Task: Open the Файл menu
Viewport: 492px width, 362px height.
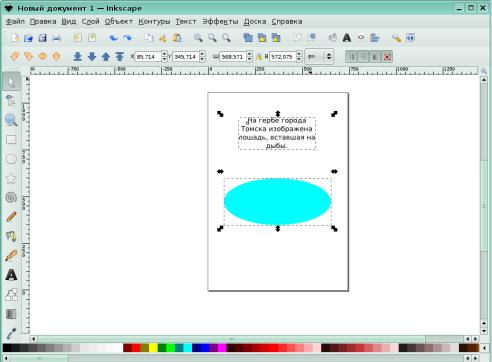Action: 15,22
